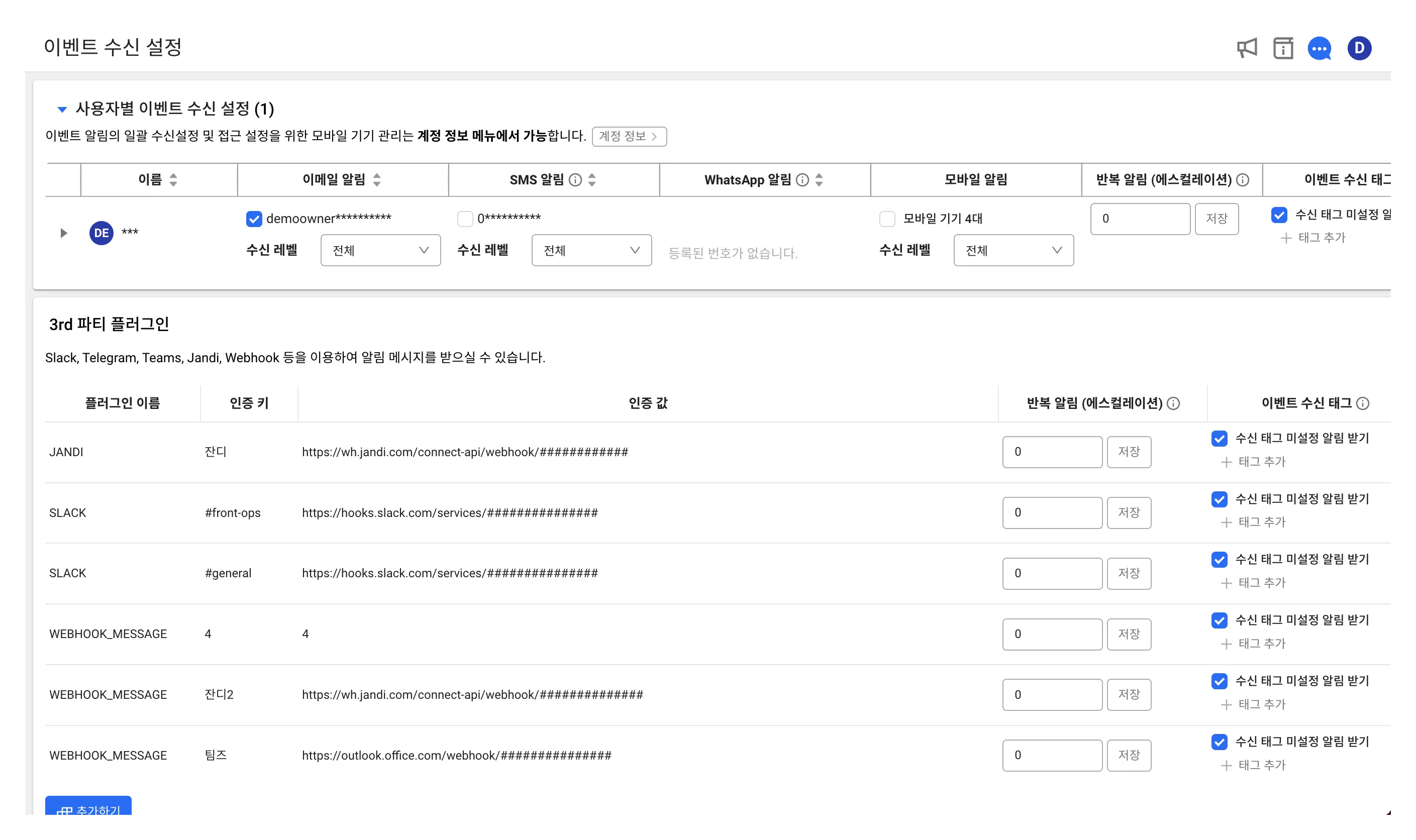Viewport: 1416px width, 840px height.
Task: Click the plus icon 태그 추가 for JANDI
Action: [1227, 463]
